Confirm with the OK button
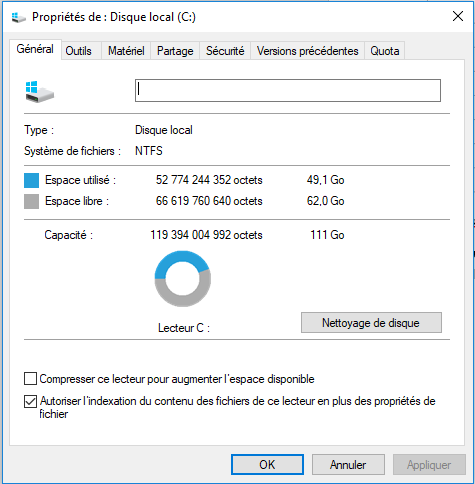Image resolution: width=475 pixels, height=484 pixels. [x=267, y=465]
